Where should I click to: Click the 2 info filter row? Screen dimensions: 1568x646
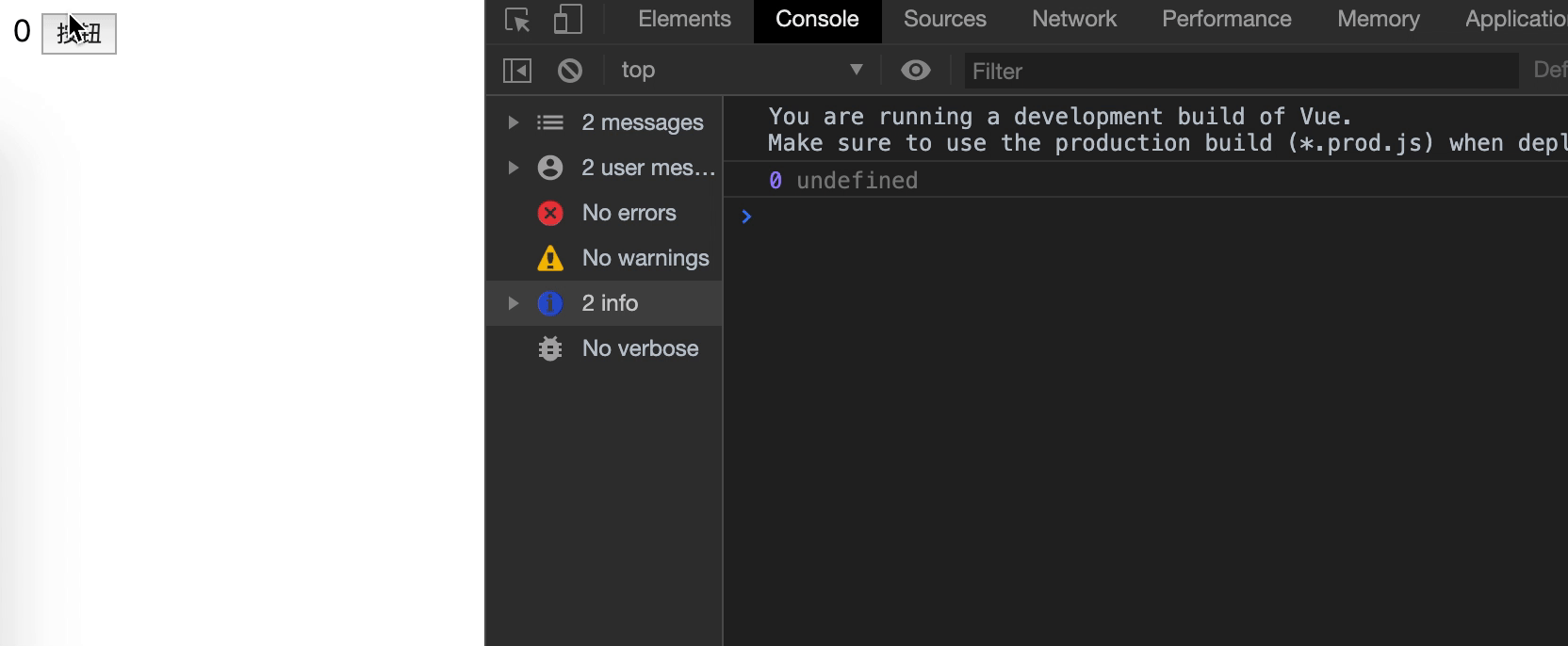pyautogui.click(x=610, y=303)
